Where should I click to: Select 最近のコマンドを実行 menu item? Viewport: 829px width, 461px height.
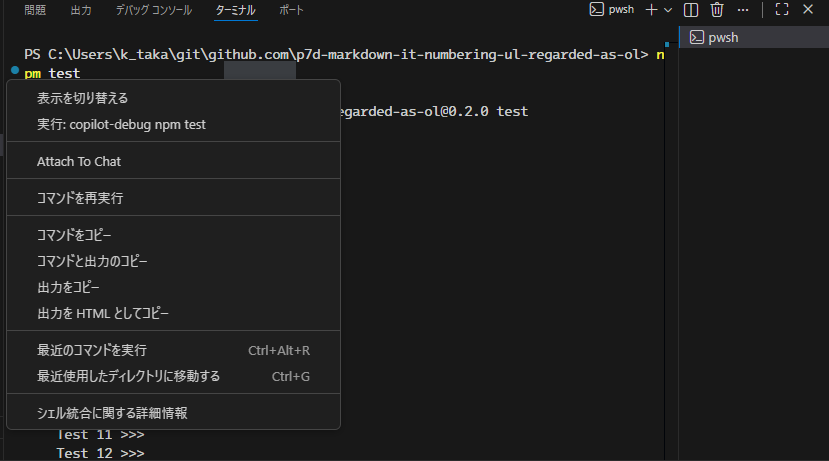[x=92, y=350]
